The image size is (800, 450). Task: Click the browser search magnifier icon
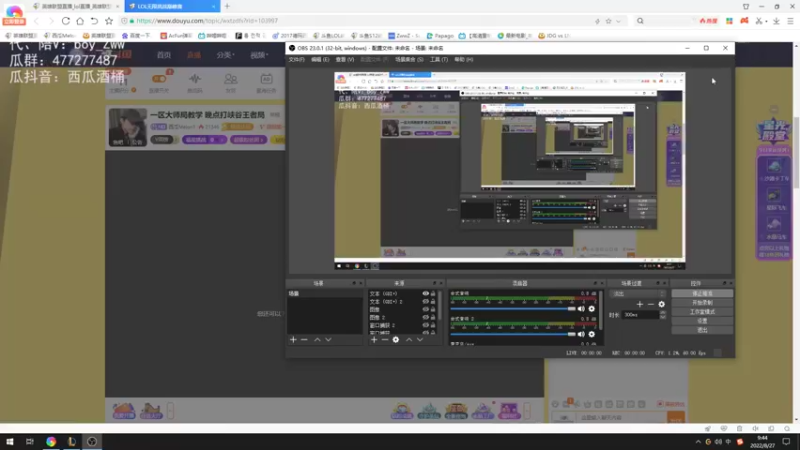pos(640,21)
